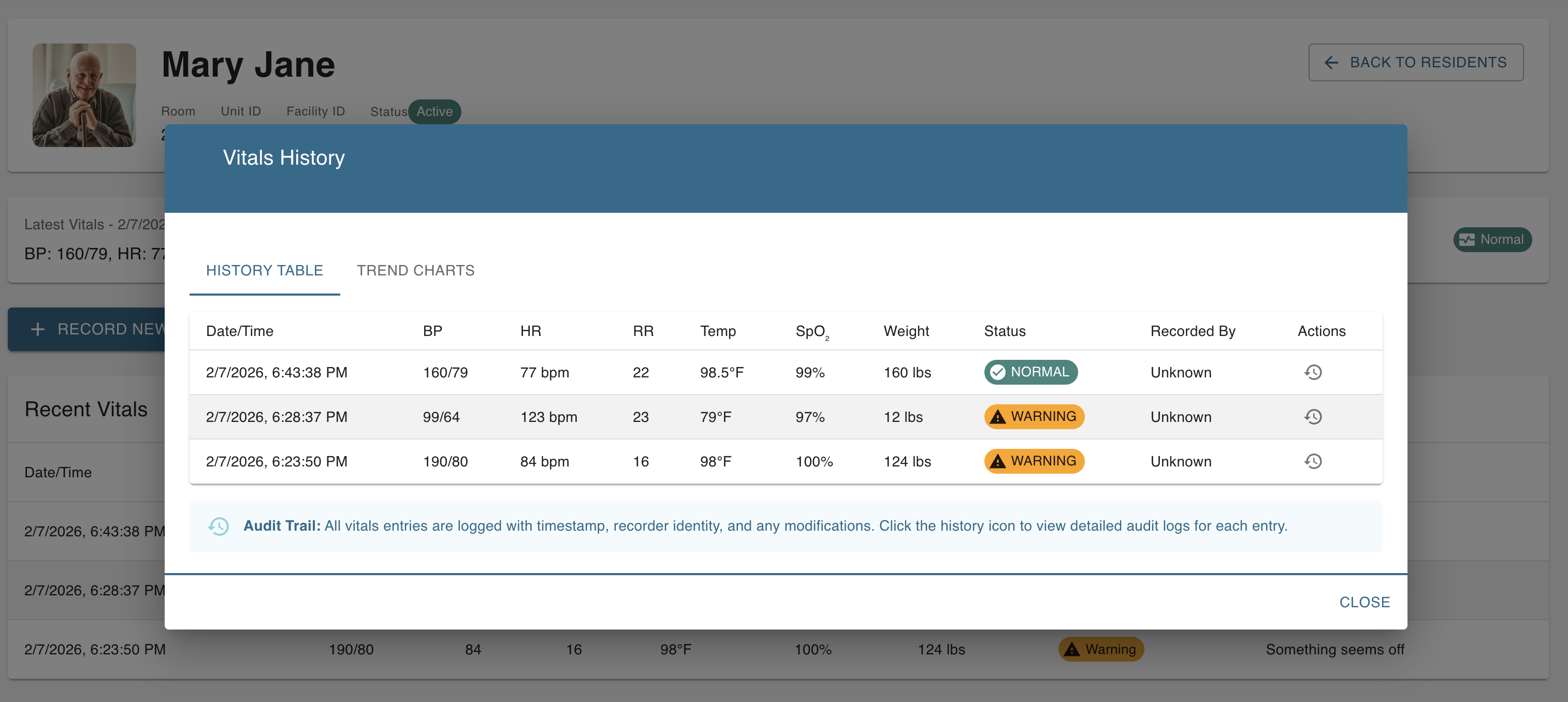Click Mary Jane's profile photo

83,95
